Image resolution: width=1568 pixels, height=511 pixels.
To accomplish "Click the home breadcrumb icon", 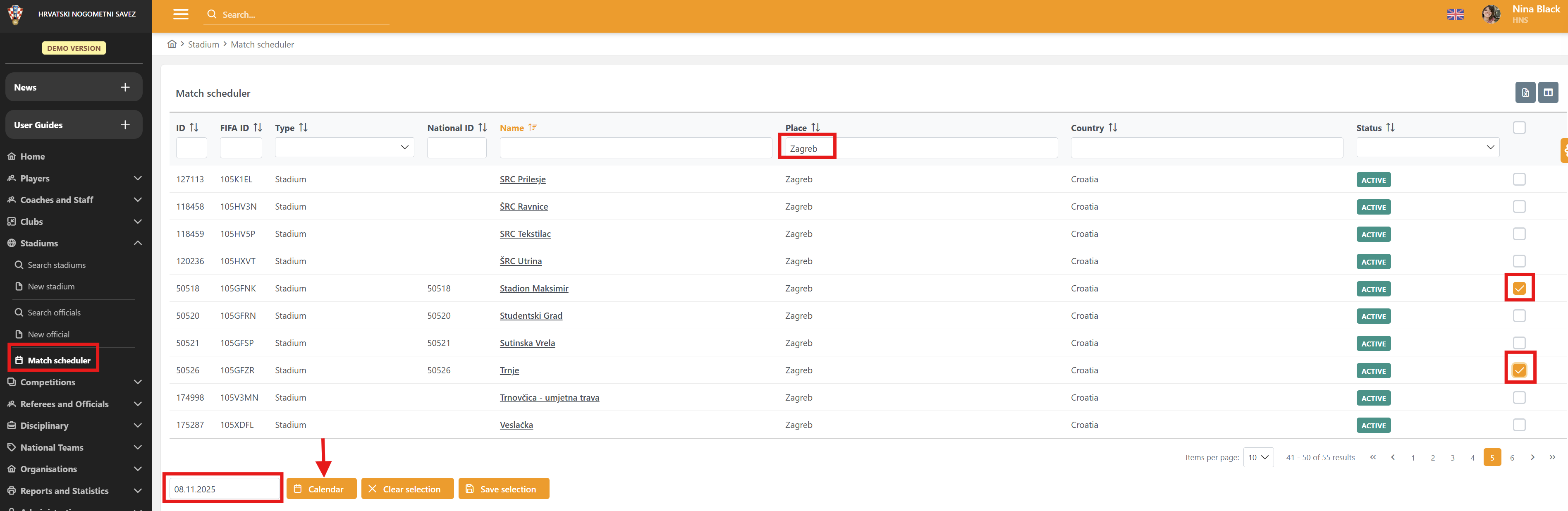I will tap(172, 44).
